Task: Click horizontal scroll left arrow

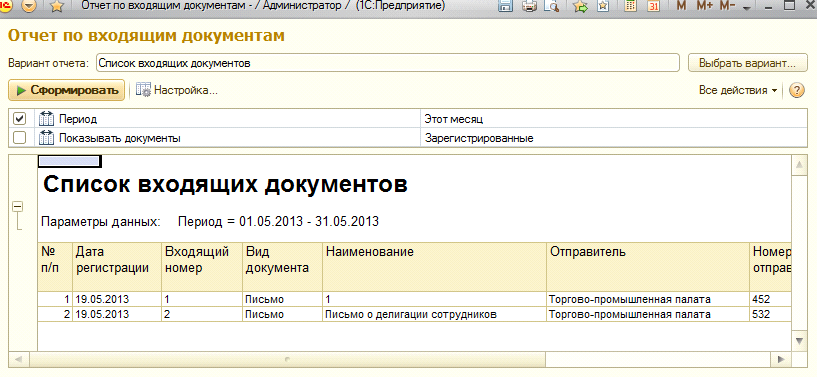Action: (19, 359)
